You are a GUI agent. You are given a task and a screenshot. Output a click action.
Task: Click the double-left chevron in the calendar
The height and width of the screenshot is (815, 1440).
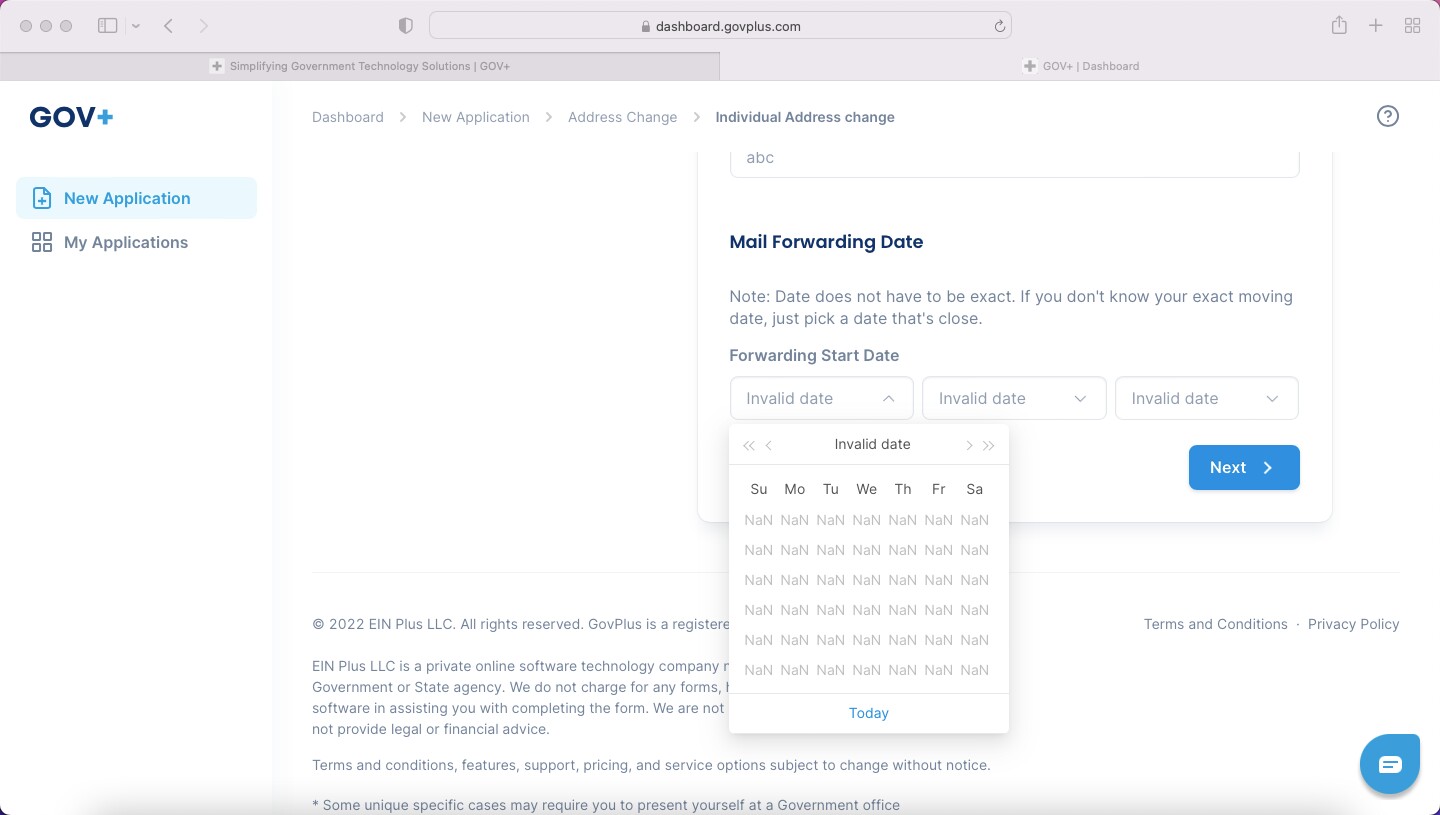749,445
